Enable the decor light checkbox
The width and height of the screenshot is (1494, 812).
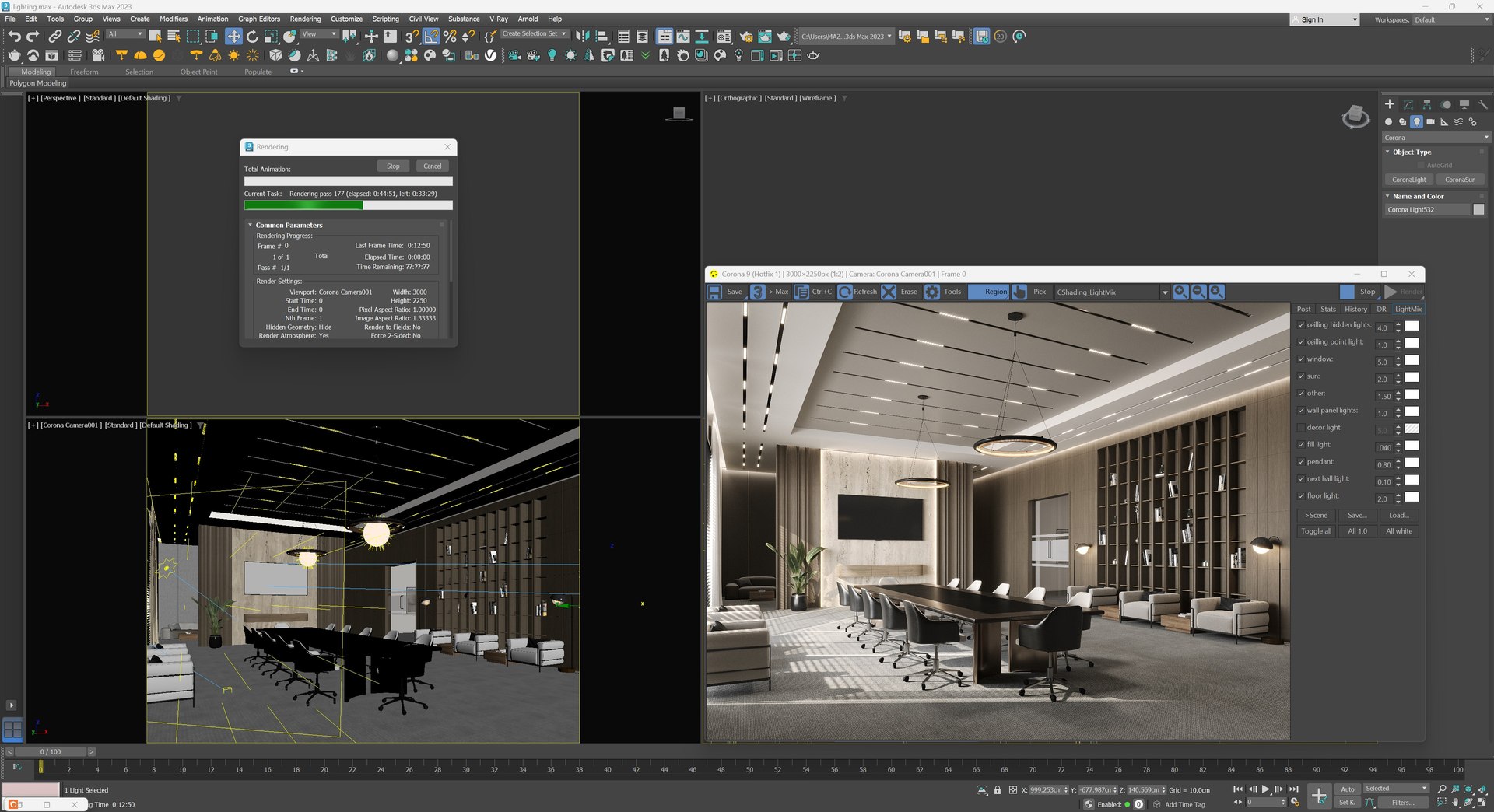click(x=1301, y=428)
